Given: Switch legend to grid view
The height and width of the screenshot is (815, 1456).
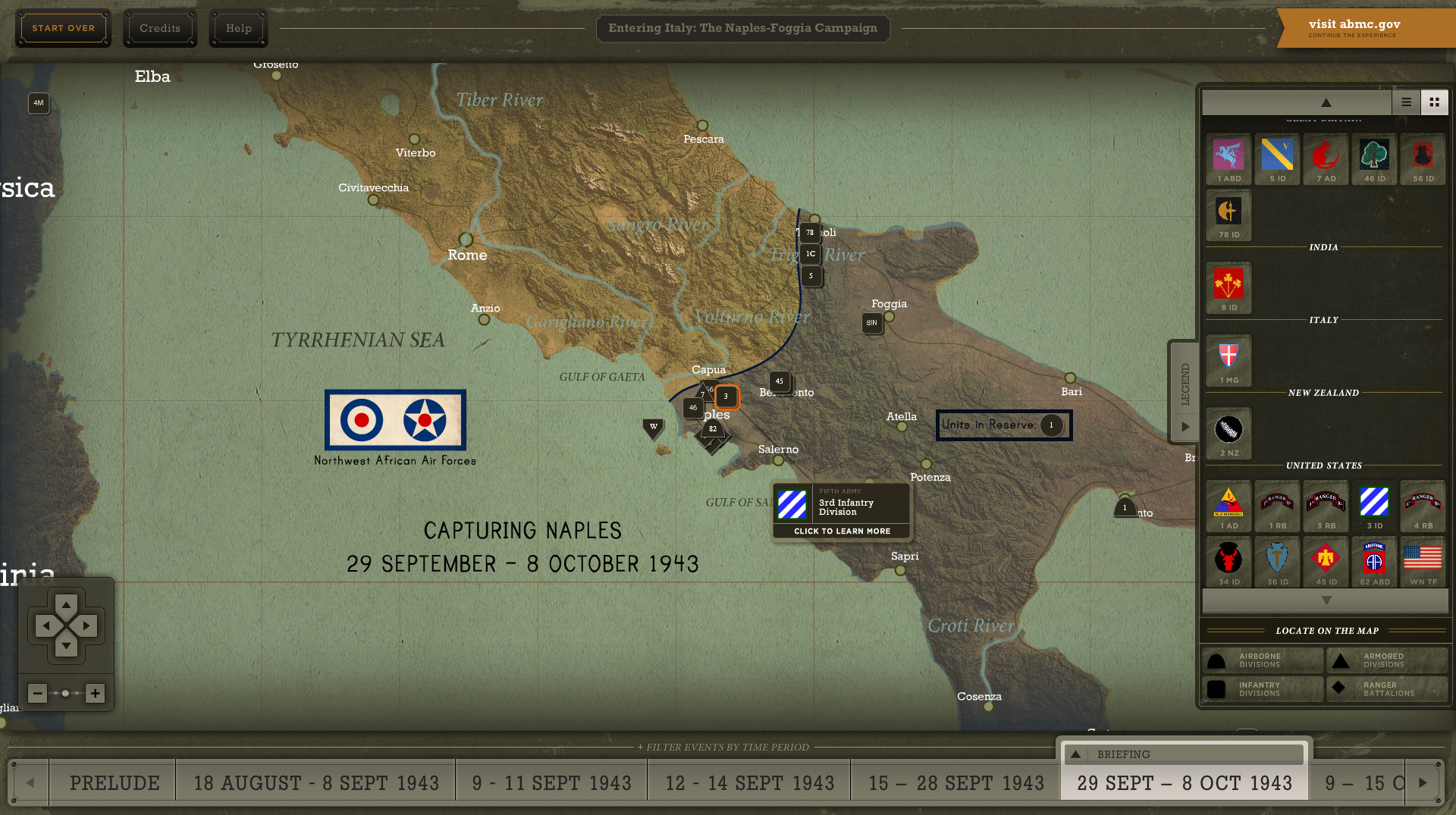Looking at the screenshot, I should pyautogui.click(x=1434, y=102).
